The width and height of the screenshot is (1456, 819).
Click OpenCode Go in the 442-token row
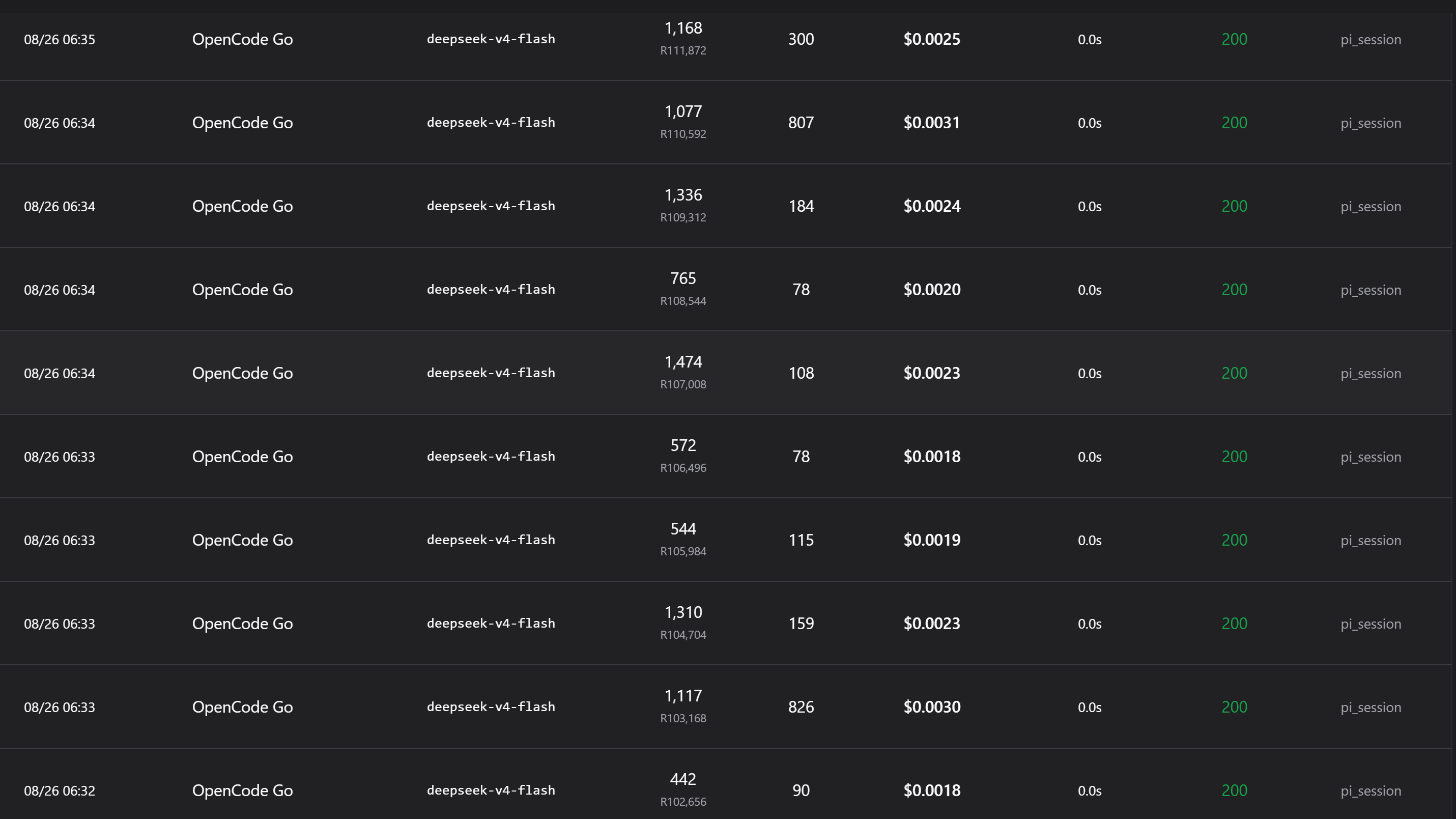(x=242, y=790)
